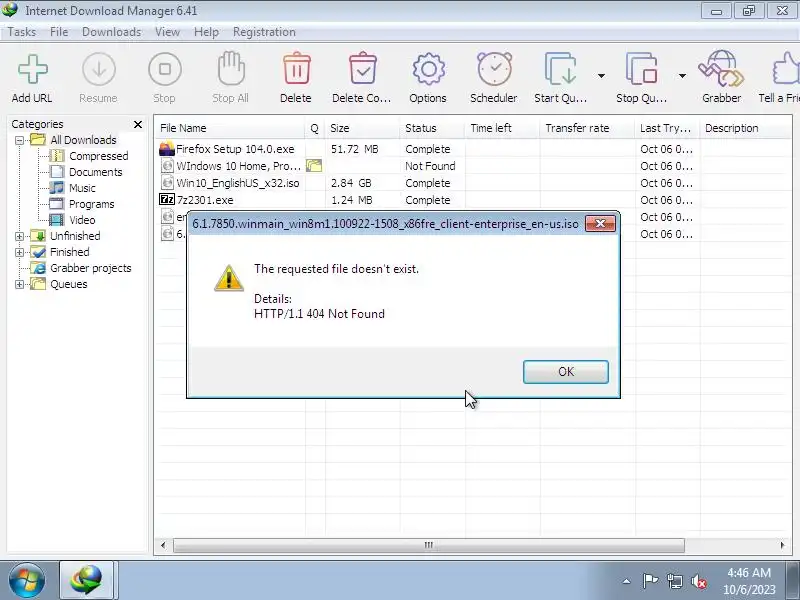Expand the Queues category node
Viewport: 800px width, 600px height.
point(19,284)
